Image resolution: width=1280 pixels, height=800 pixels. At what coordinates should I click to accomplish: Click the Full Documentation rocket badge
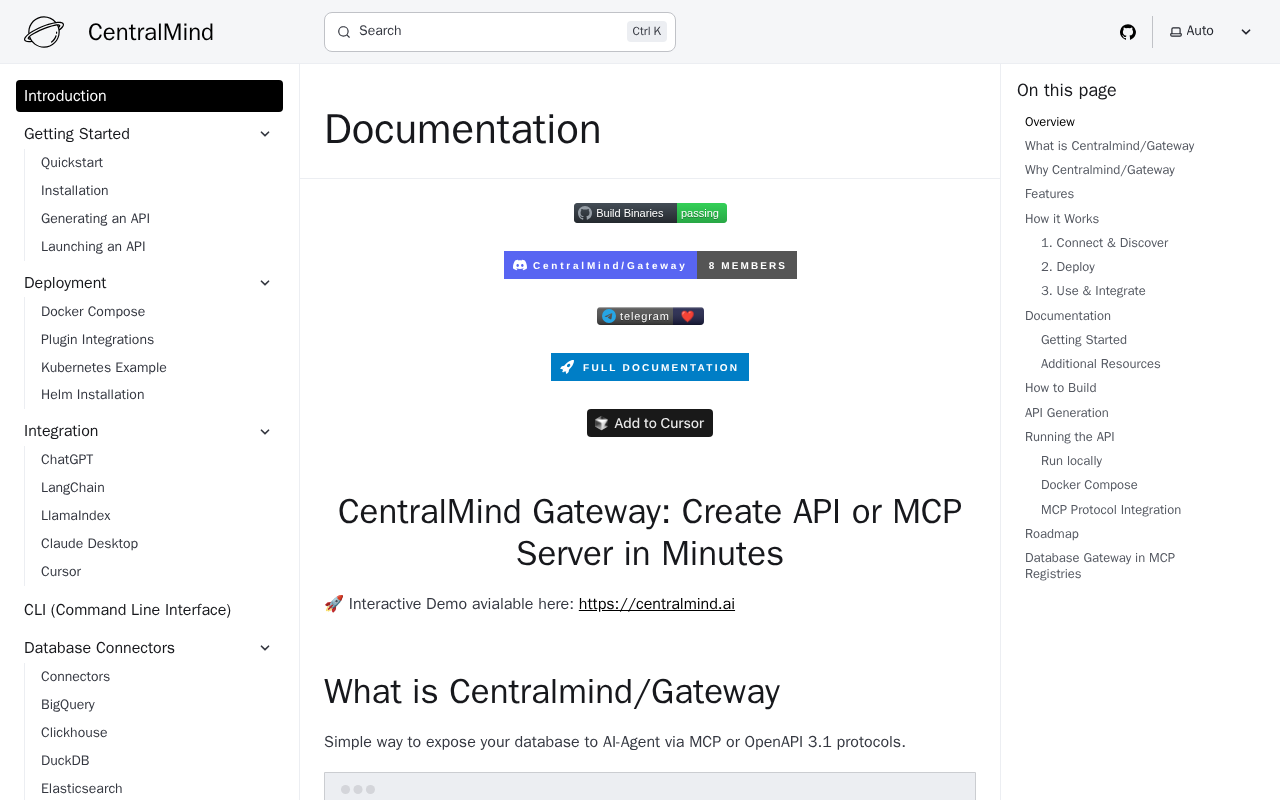click(650, 367)
